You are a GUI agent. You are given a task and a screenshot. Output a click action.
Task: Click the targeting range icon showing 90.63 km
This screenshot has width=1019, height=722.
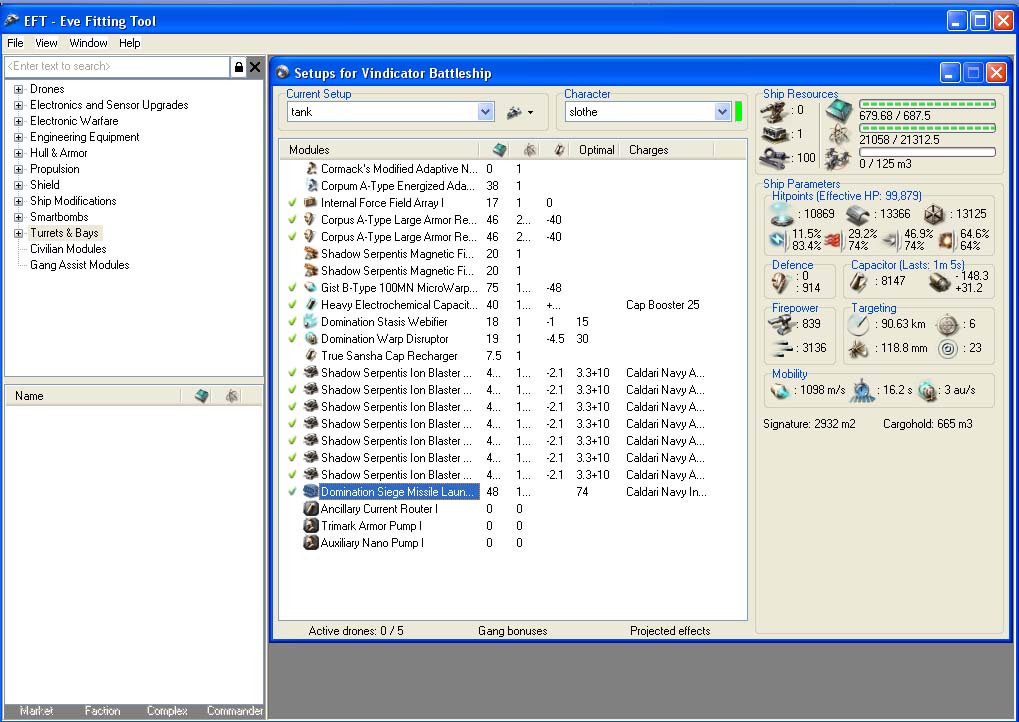tap(858, 324)
